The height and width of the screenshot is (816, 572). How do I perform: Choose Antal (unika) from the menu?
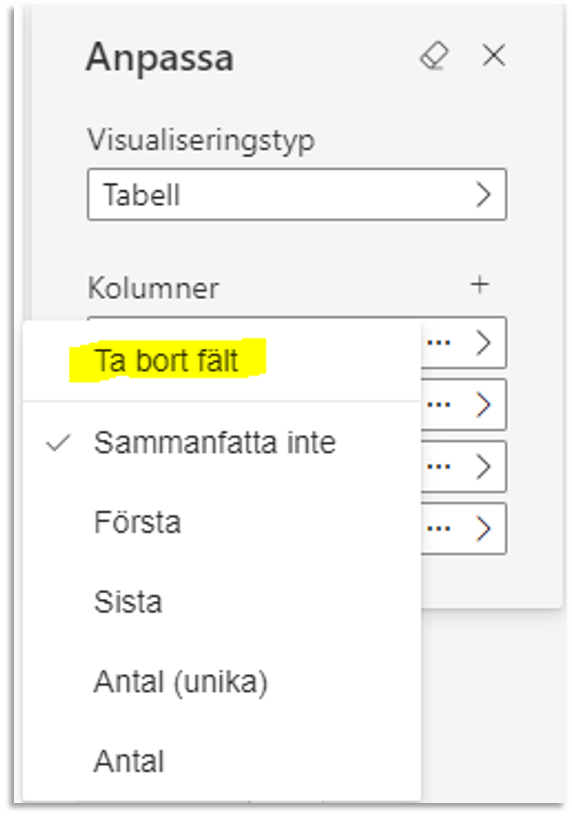coord(222,681)
